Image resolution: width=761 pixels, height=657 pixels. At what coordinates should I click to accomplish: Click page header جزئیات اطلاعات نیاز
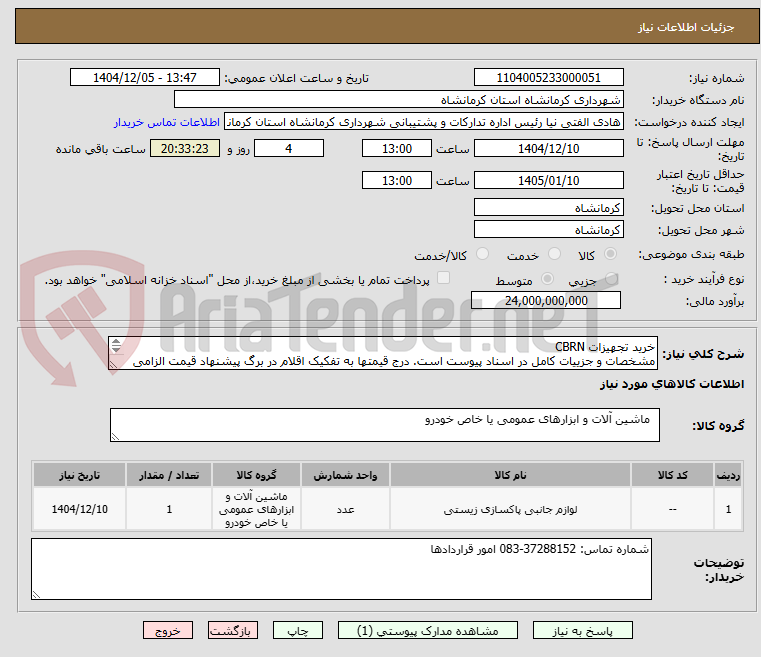click(686, 27)
